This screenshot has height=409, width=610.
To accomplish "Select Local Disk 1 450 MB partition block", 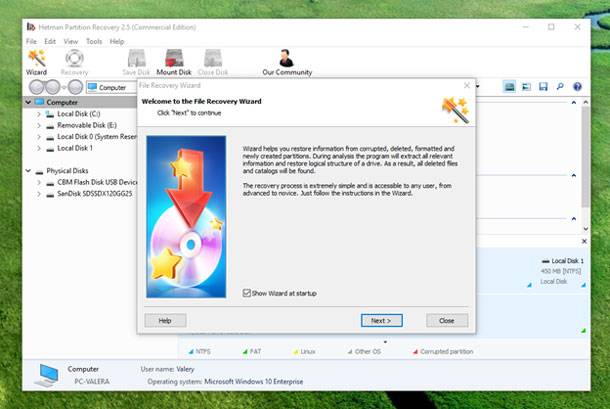I will click(x=560, y=271).
